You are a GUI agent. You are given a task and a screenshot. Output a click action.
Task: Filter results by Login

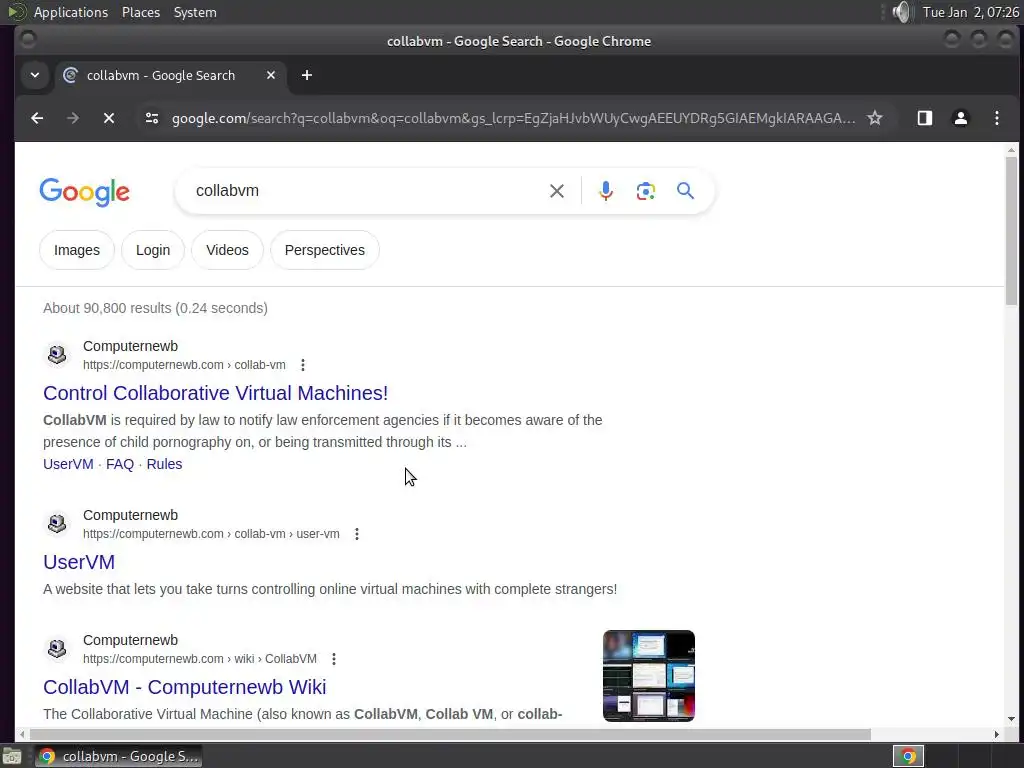click(x=153, y=250)
